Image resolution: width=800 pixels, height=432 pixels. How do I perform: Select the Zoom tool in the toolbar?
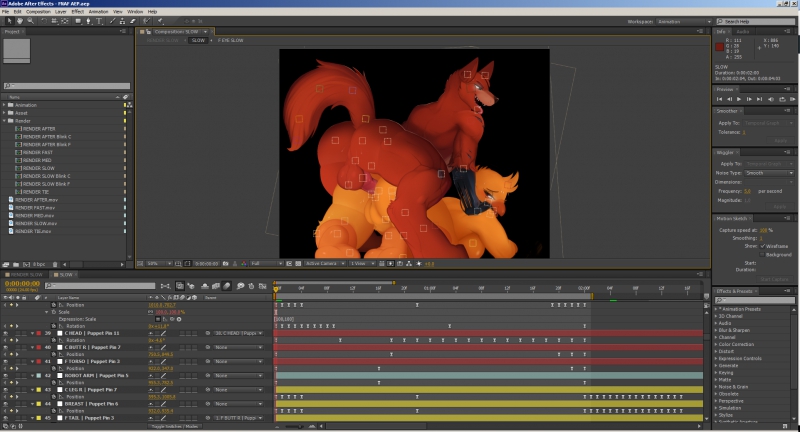[29, 19]
